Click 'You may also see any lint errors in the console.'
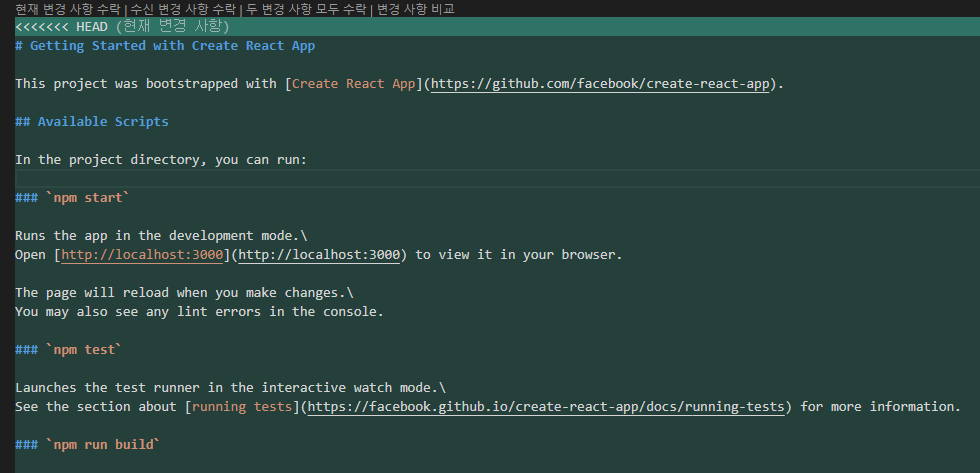The height and width of the screenshot is (473, 980). [x=199, y=312]
